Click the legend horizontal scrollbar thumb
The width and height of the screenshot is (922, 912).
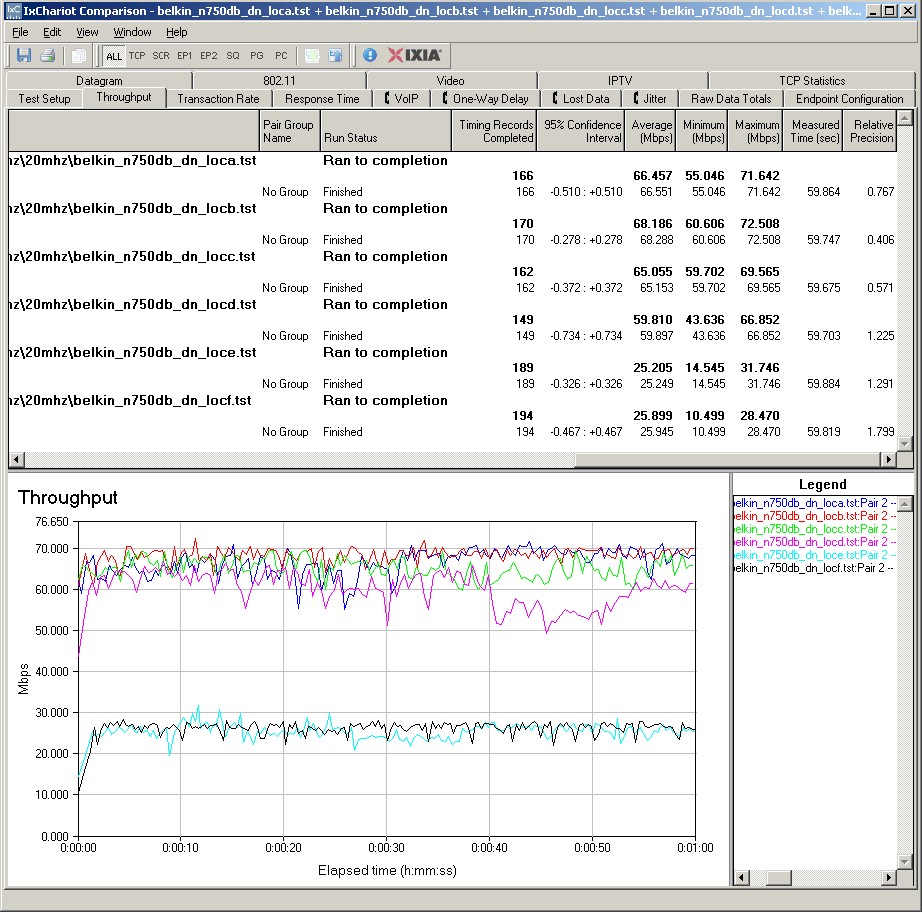(x=780, y=878)
